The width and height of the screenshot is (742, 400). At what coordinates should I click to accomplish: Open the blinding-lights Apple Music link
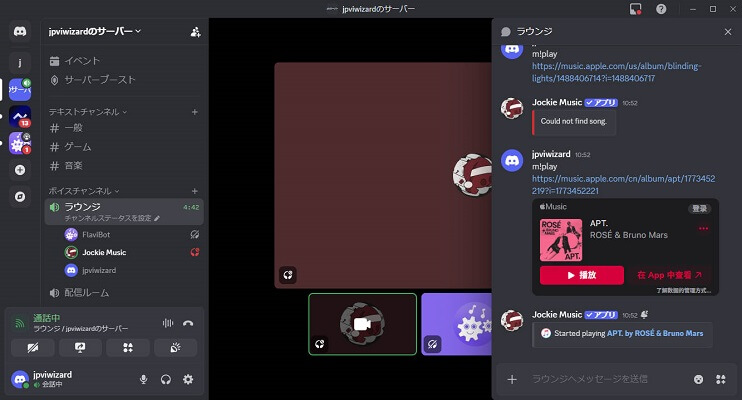[x=617, y=72]
